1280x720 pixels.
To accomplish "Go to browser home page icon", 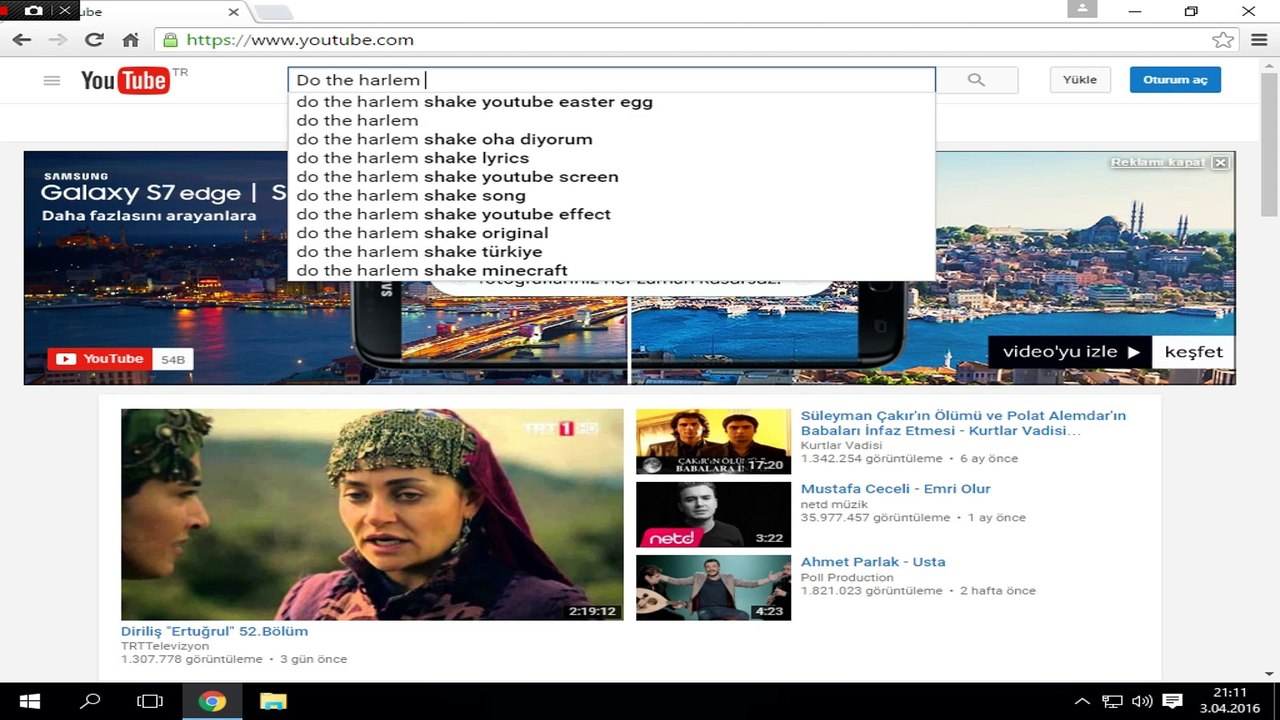I will [130, 40].
